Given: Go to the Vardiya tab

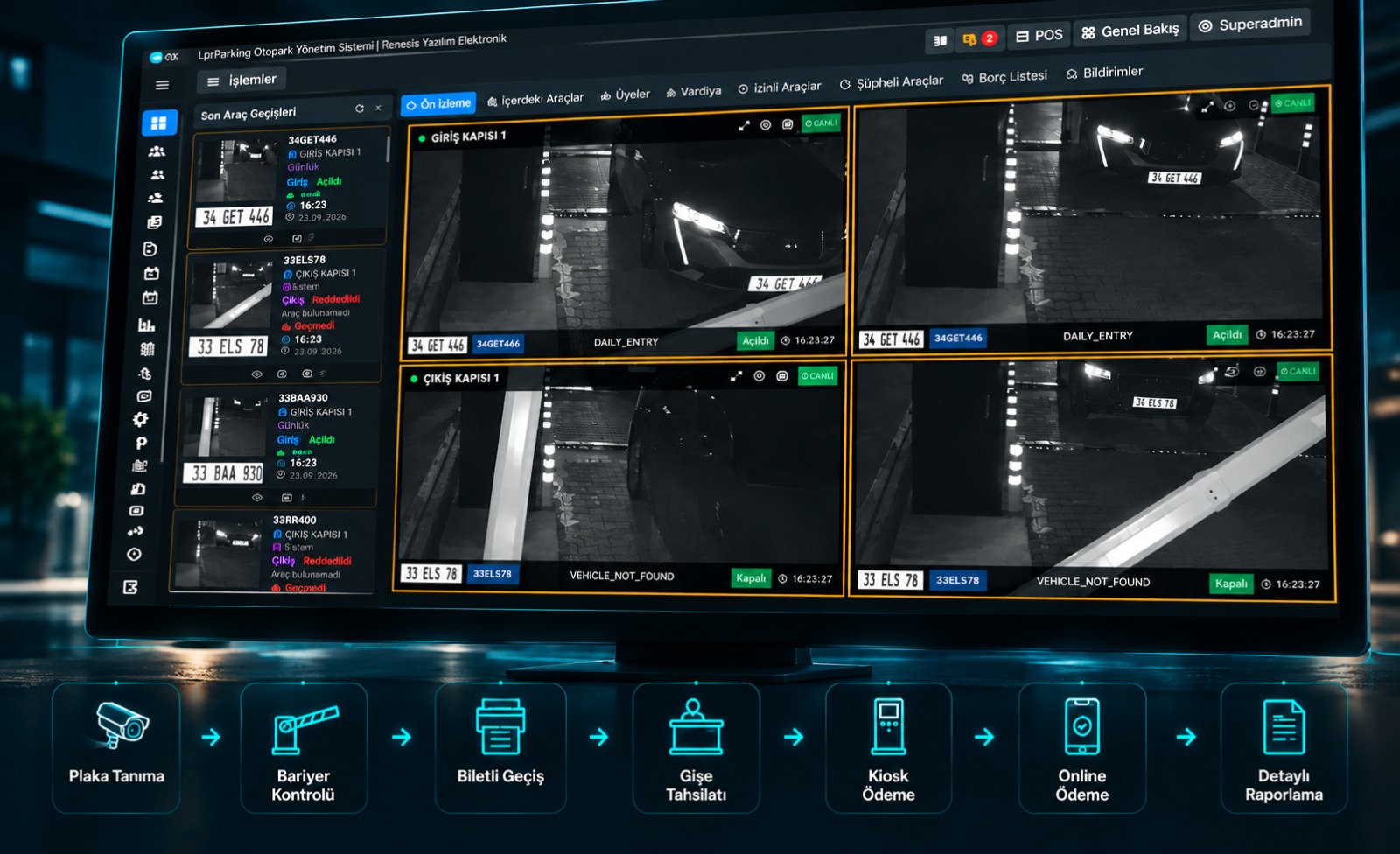Looking at the screenshot, I should point(693,91).
